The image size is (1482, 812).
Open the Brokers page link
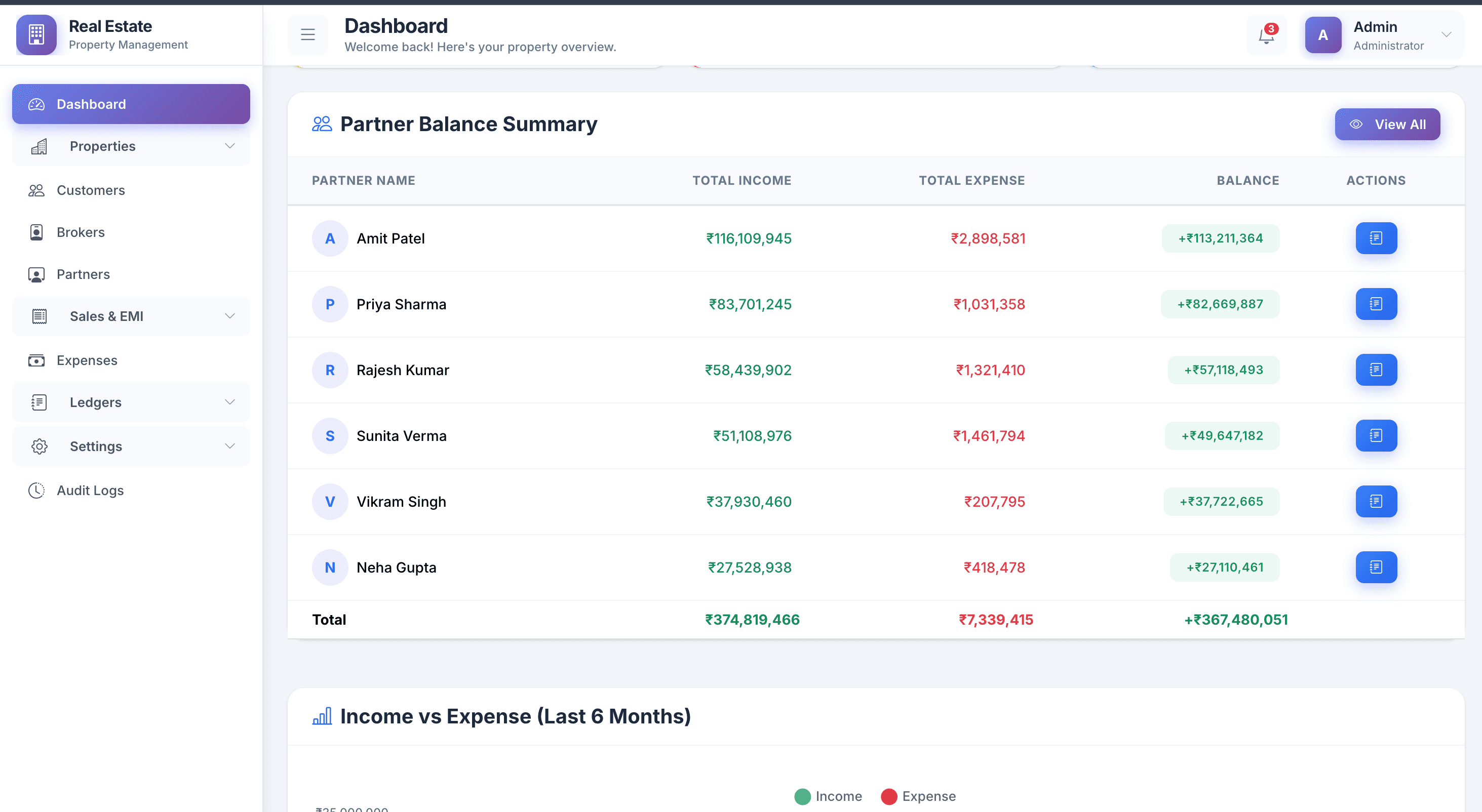pyautogui.click(x=81, y=232)
